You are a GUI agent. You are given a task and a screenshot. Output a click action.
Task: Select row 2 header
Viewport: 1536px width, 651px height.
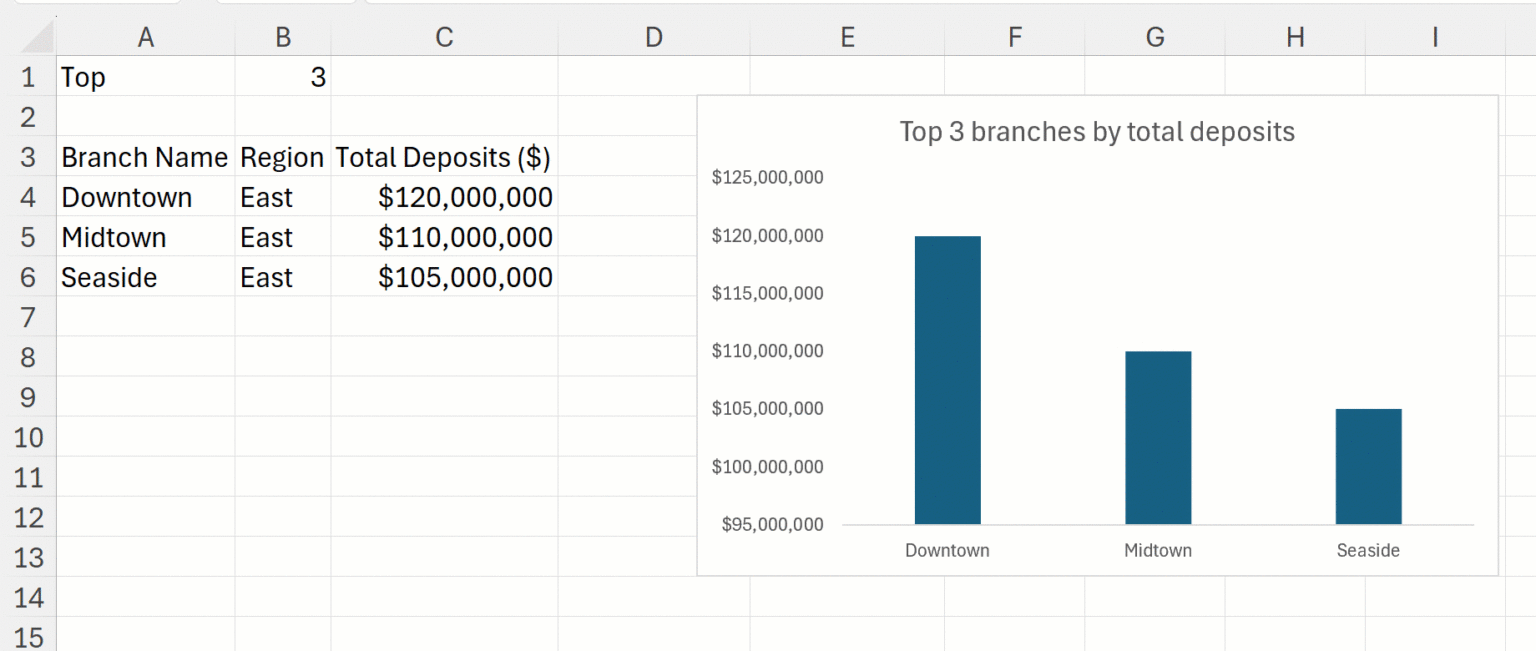28,117
